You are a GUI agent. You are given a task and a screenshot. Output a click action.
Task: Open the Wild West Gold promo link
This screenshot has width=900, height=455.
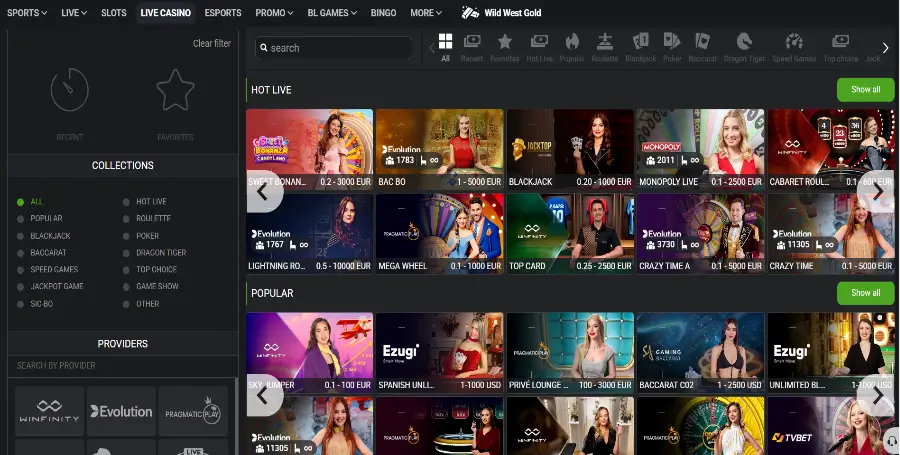502,13
